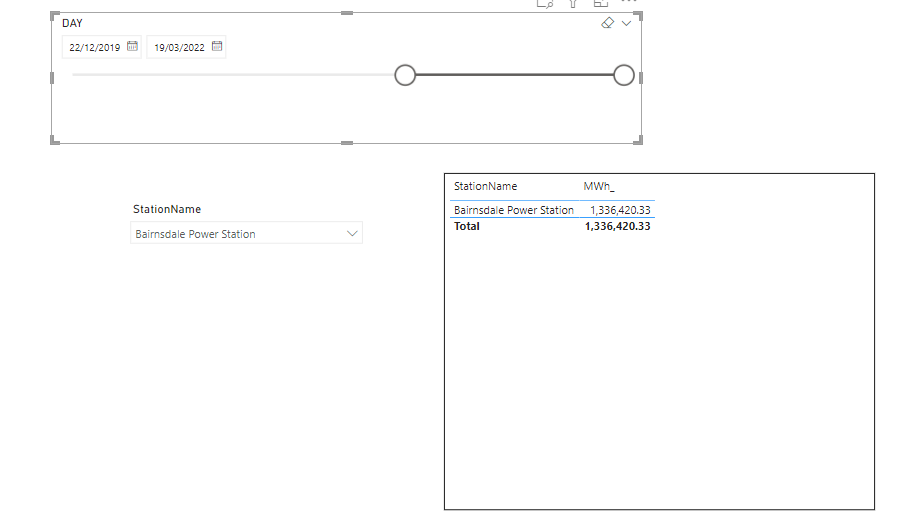Click the bottom-middle resize handle of DAY slicer

point(347,143)
